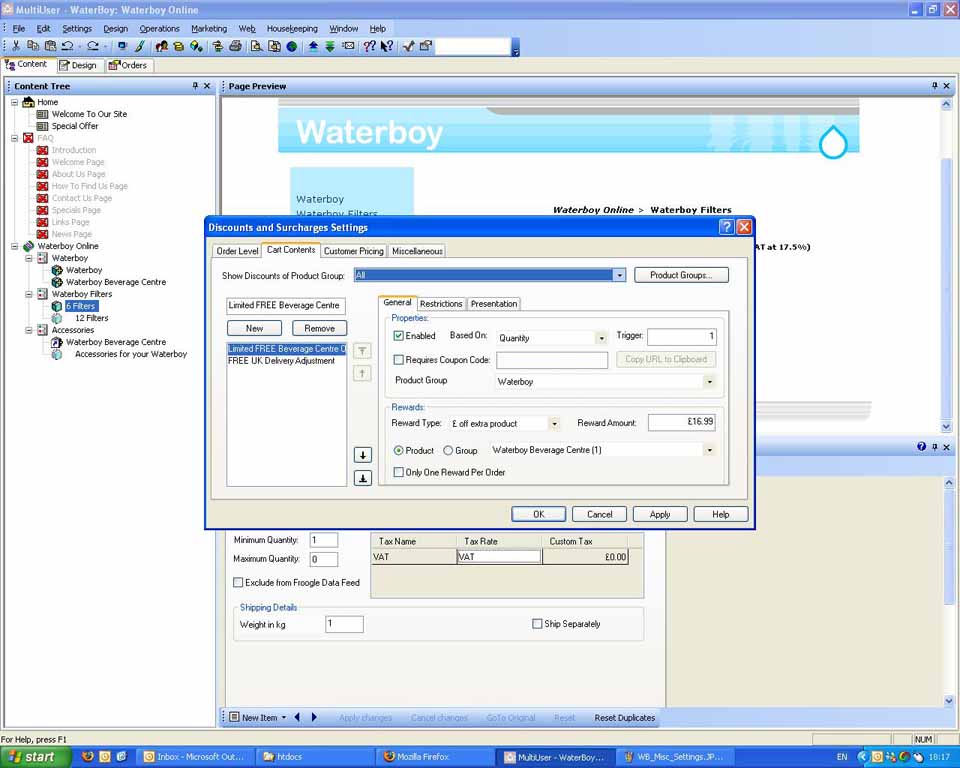Click the Reward Amount input field
The width and height of the screenshot is (960, 768).
click(x=681, y=423)
